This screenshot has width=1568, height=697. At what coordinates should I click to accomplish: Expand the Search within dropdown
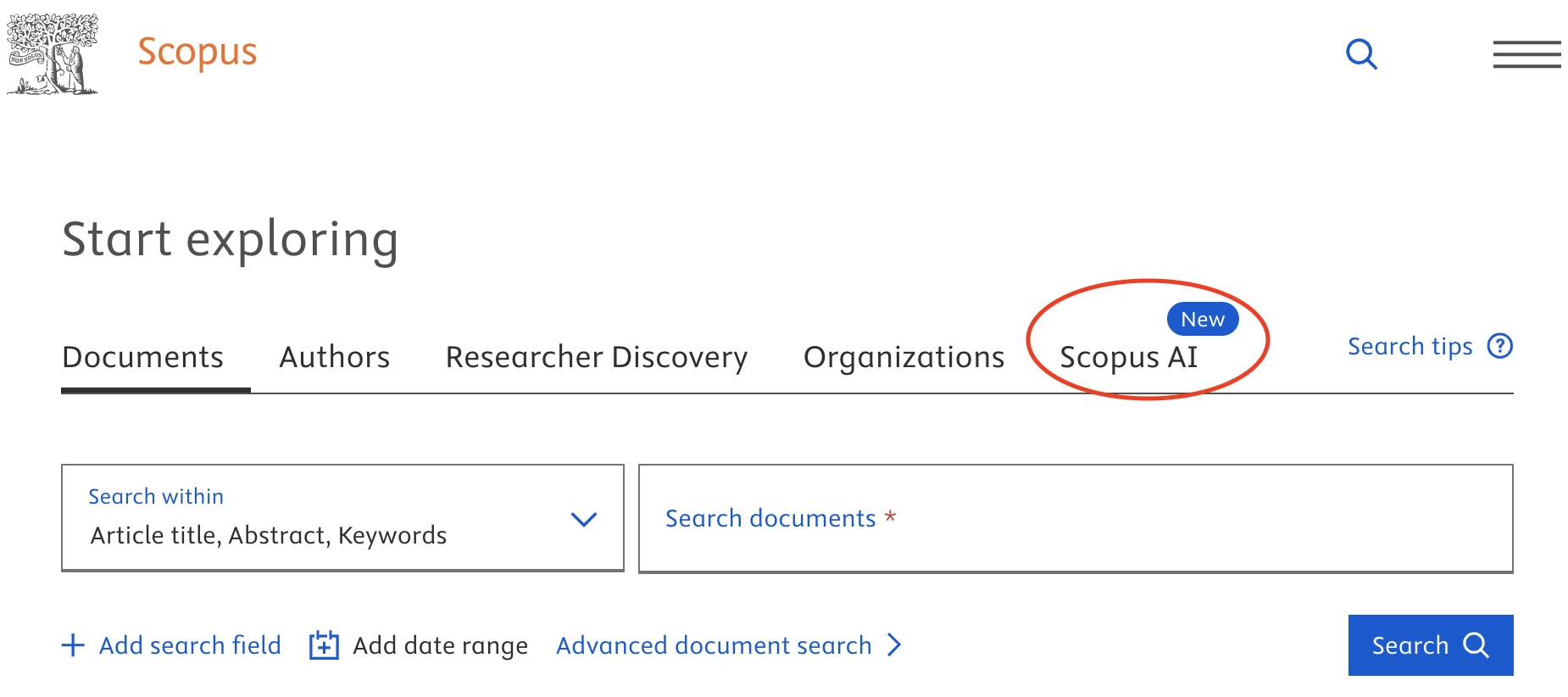point(342,518)
